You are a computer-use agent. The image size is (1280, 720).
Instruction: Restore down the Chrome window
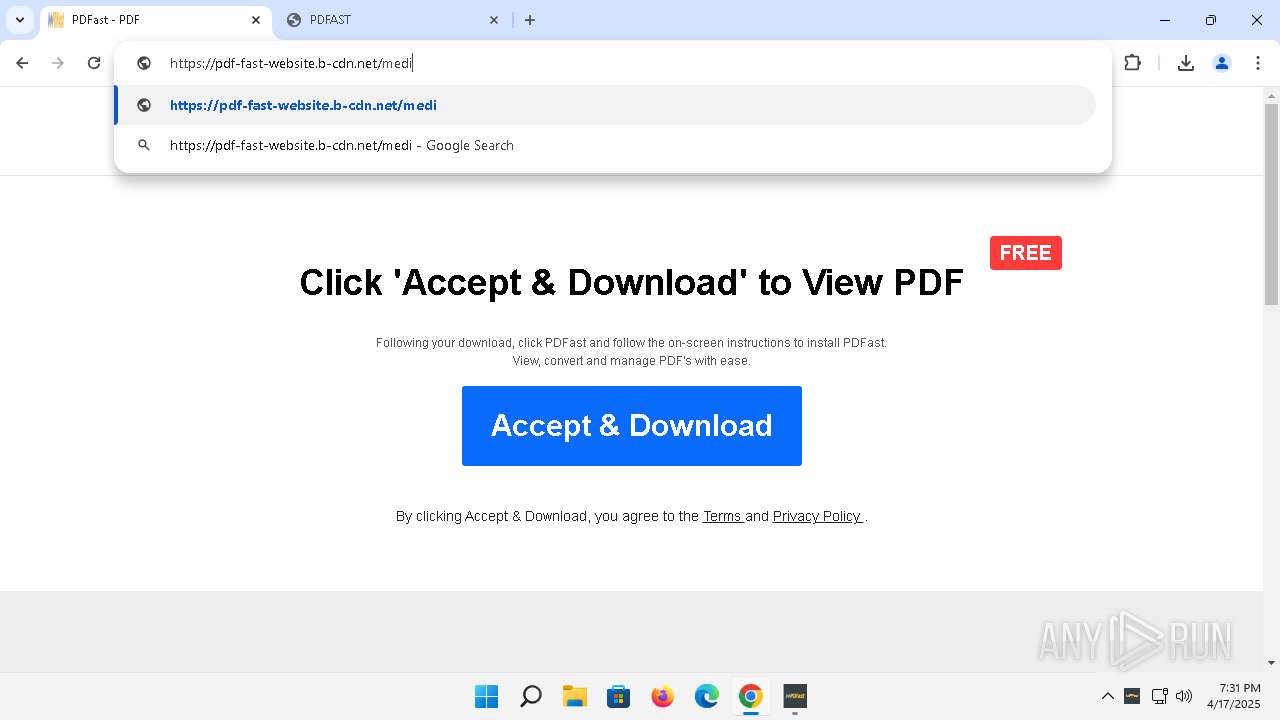click(x=1211, y=20)
